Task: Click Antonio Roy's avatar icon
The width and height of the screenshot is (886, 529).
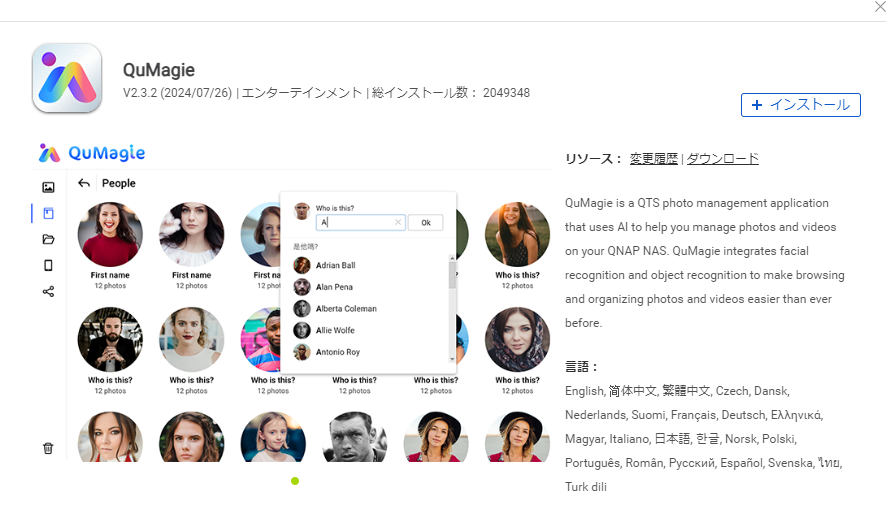Action: tap(302, 352)
